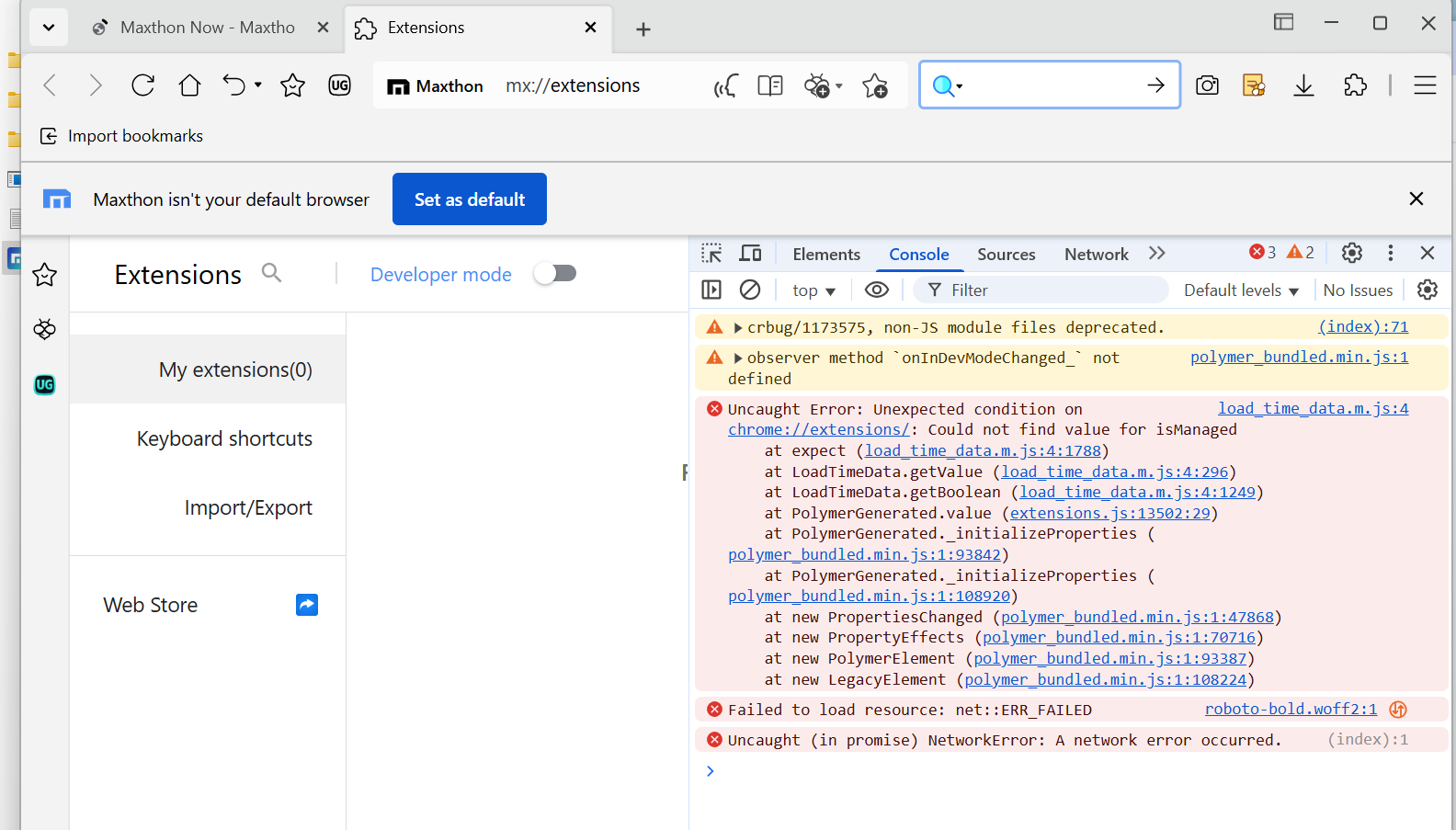The width and height of the screenshot is (1456, 830).
Task: Select Keyboard shortcuts in the sidebar
Action: 224,438
